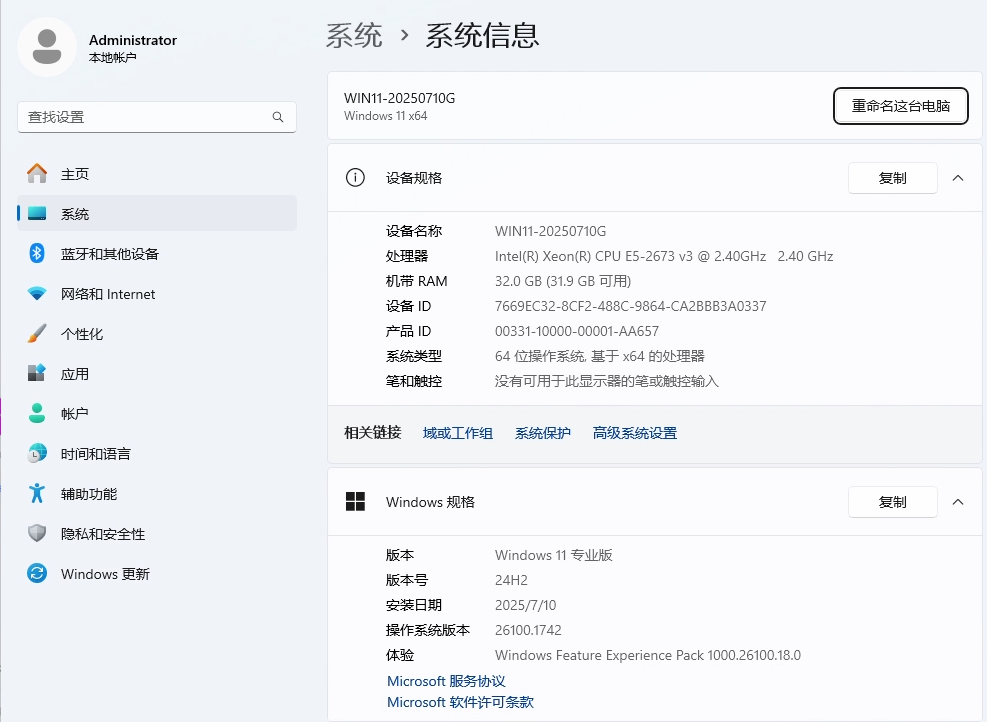Image resolution: width=987 pixels, height=722 pixels.
Task: Collapse the Windows 规格 section chevron
Action: (958, 502)
